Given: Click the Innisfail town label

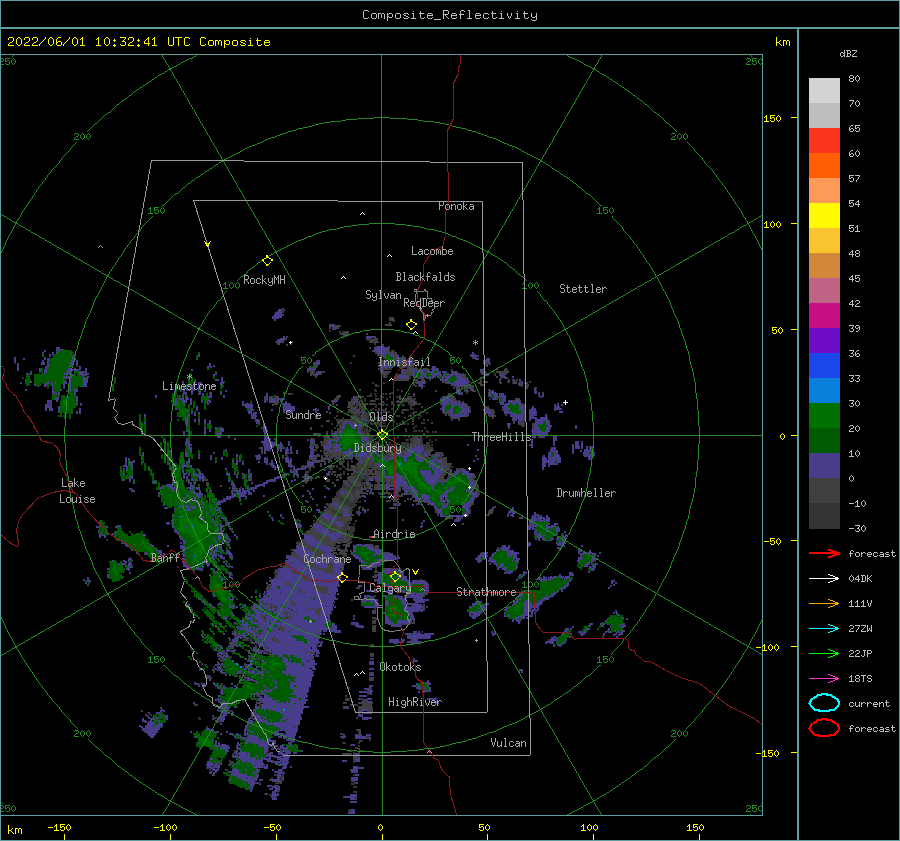Looking at the screenshot, I should tap(404, 362).
